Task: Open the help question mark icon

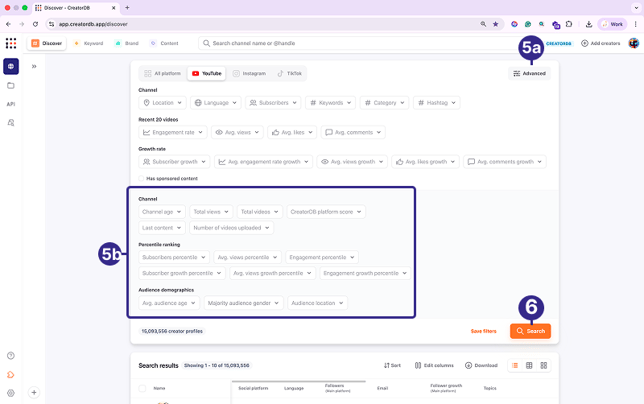Action: click(x=11, y=356)
